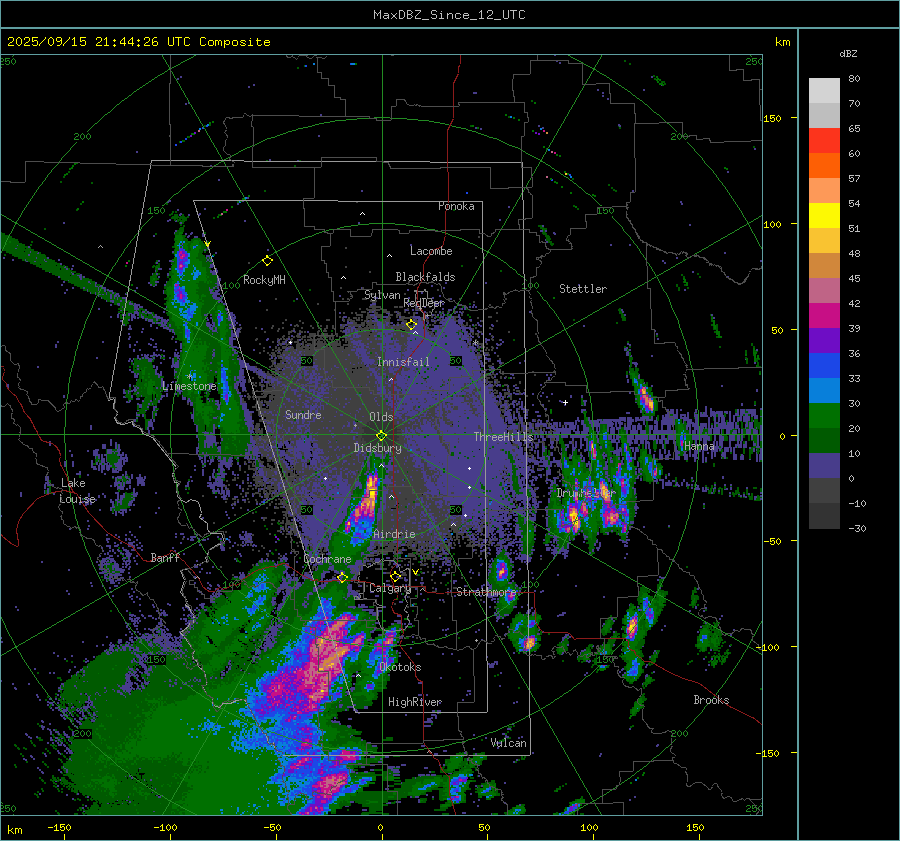Click the Innisfail city label

(403, 362)
